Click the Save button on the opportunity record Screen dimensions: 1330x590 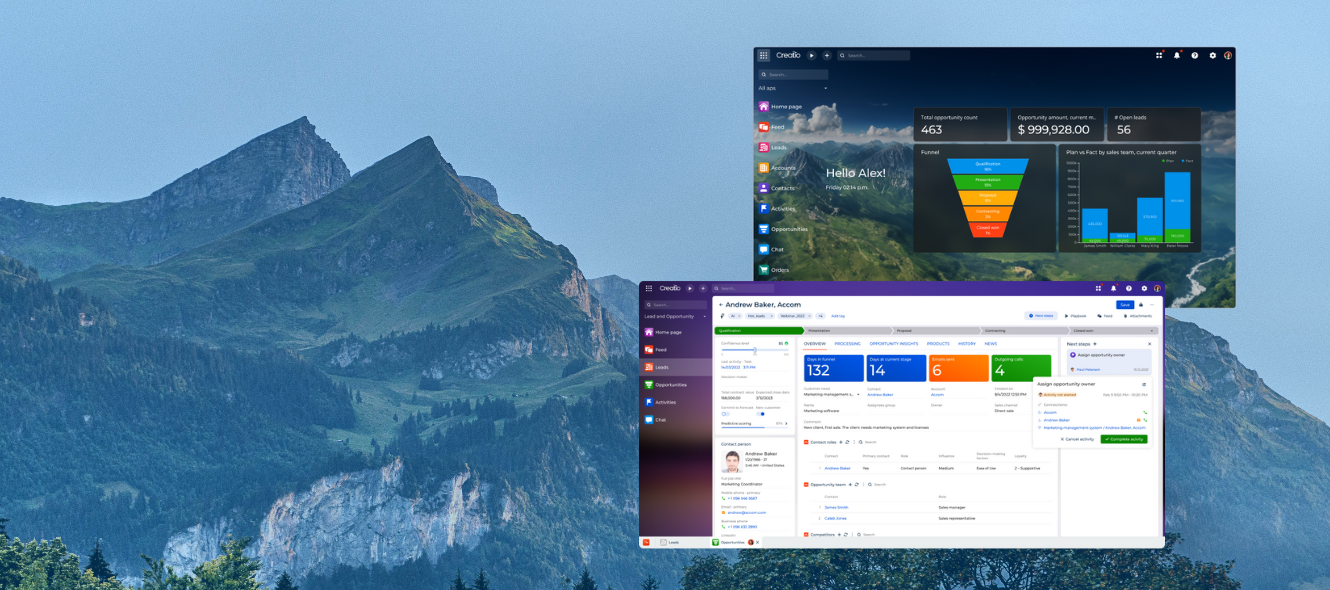coord(1125,305)
